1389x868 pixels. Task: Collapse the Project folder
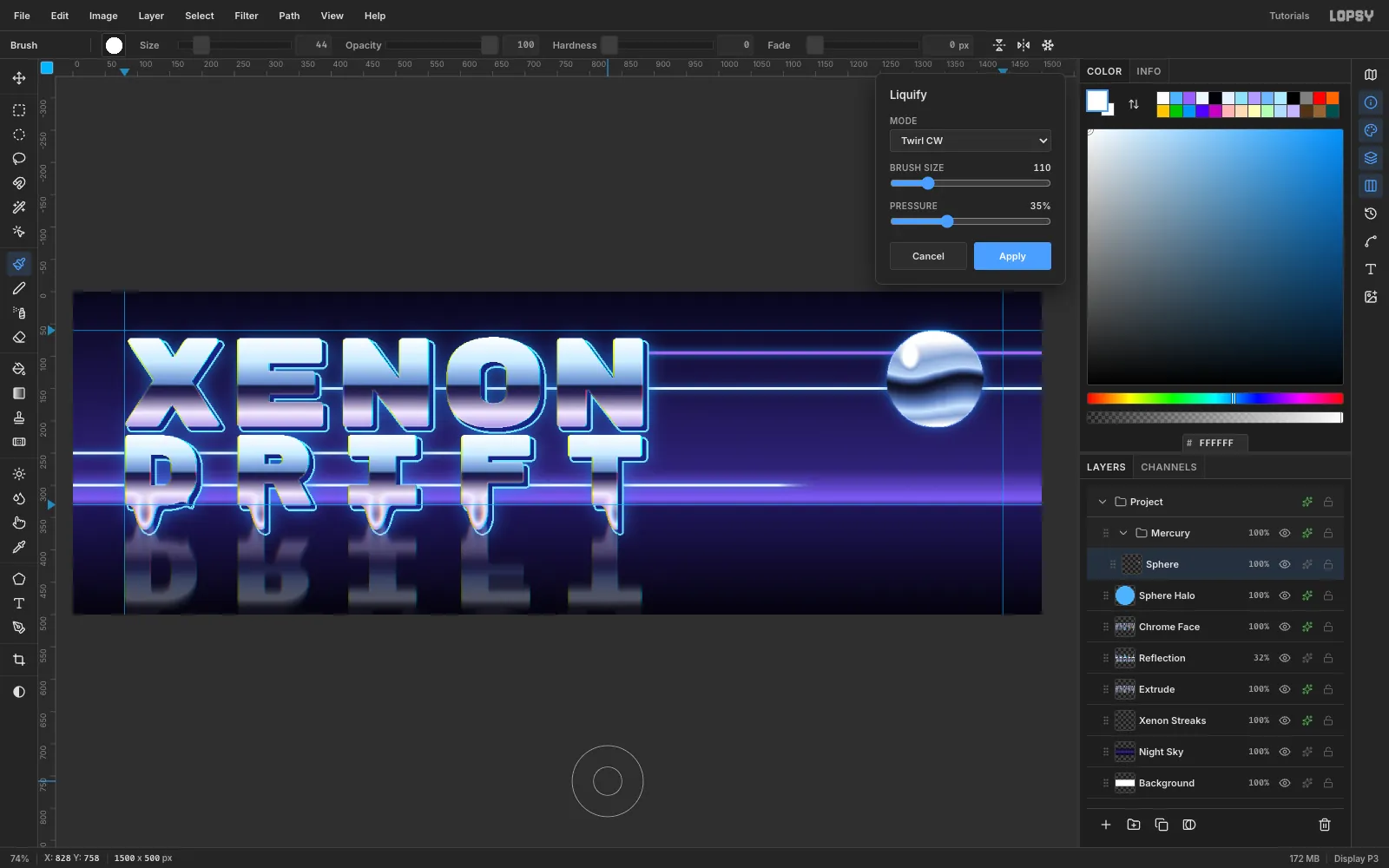(1103, 502)
